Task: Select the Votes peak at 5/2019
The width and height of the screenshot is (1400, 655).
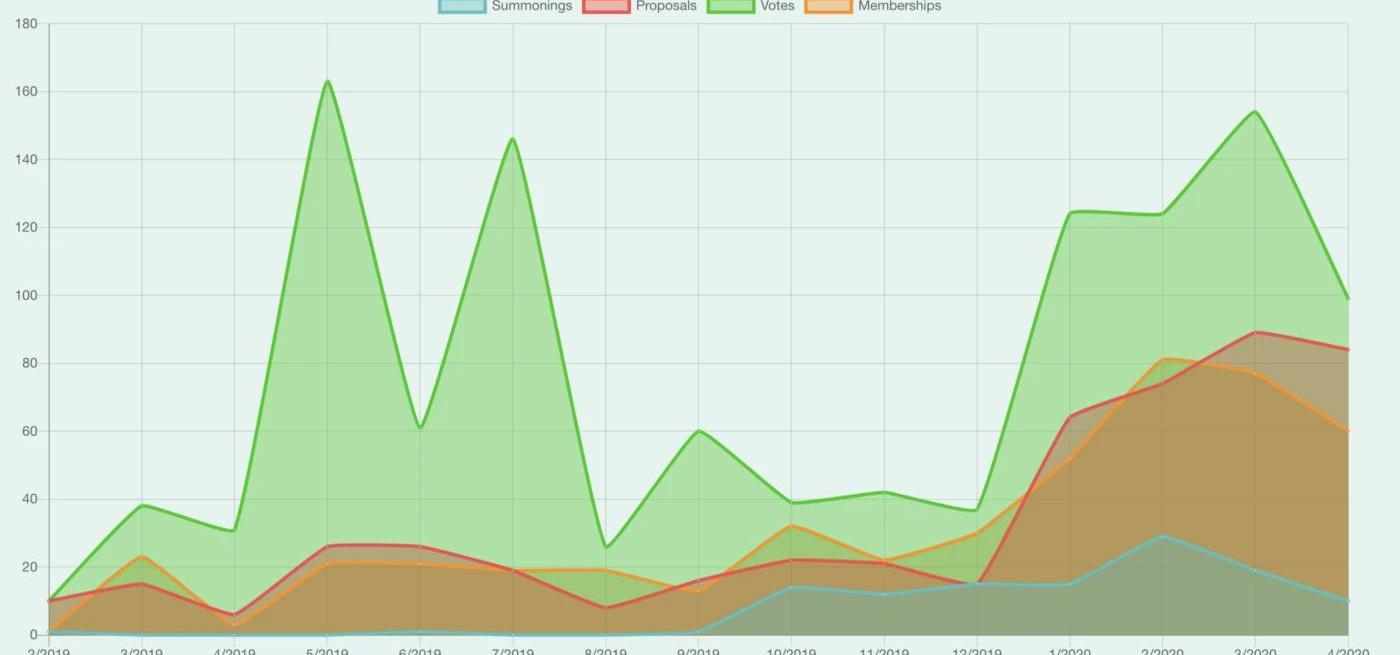Action: [327, 81]
